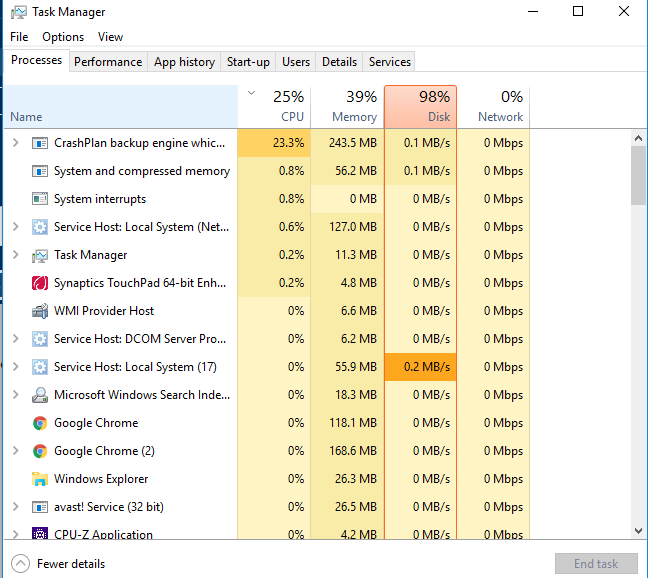Screen dimensions: 648x578
Task: Sort by the 39% Memory column header
Action: (x=348, y=107)
